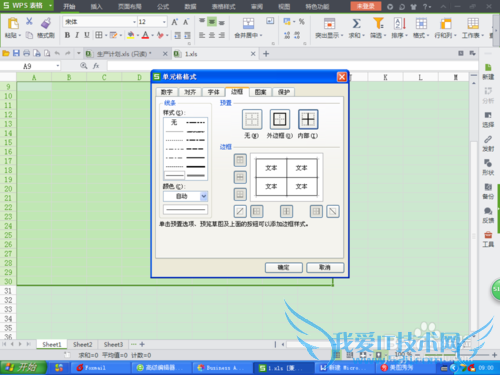Click the percent style icon
The height and width of the screenshot is (375, 500).
(301, 22)
